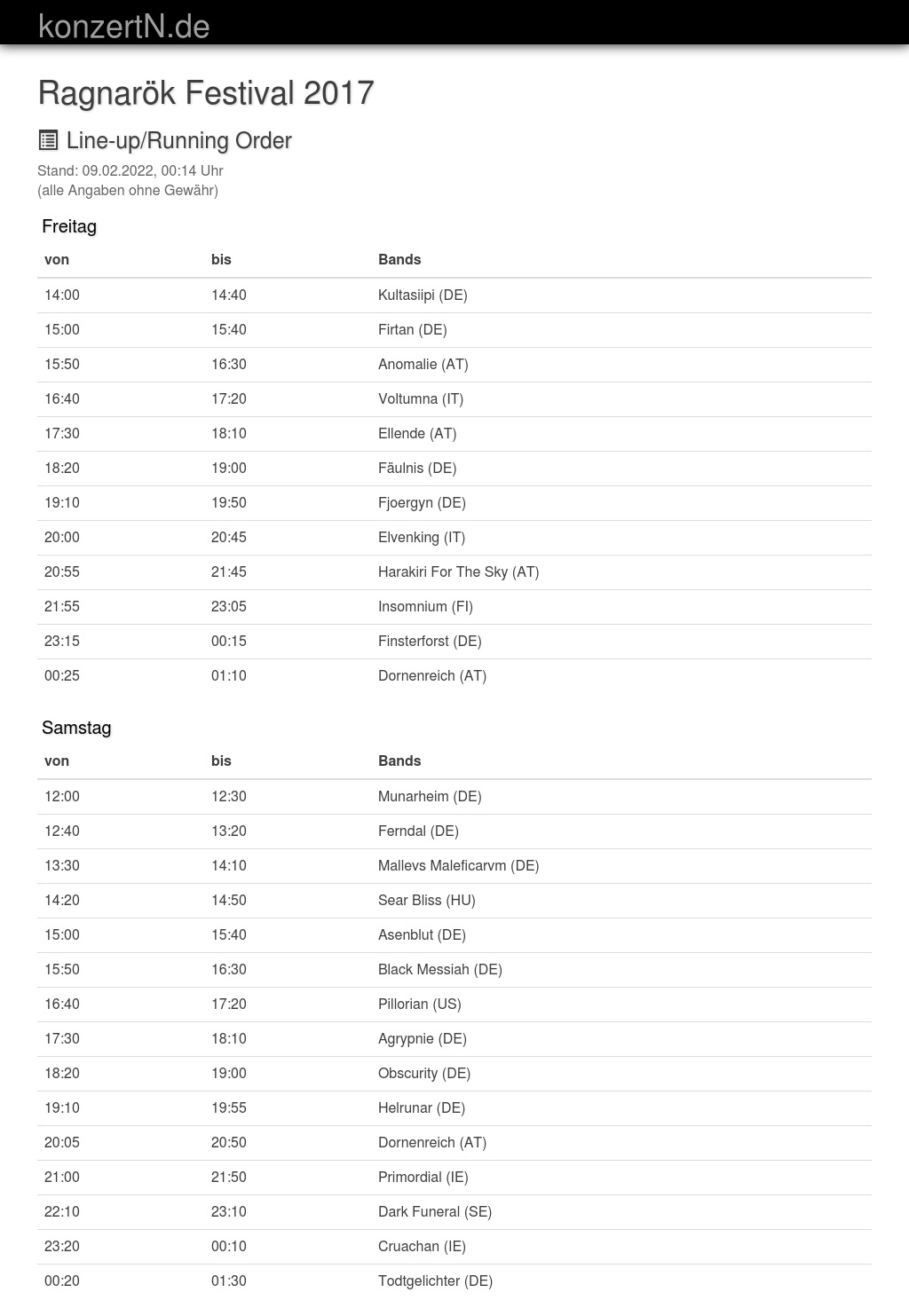Click the Samstag section heading
Image resolution: width=909 pixels, height=1316 pixels.
(x=76, y=728)
